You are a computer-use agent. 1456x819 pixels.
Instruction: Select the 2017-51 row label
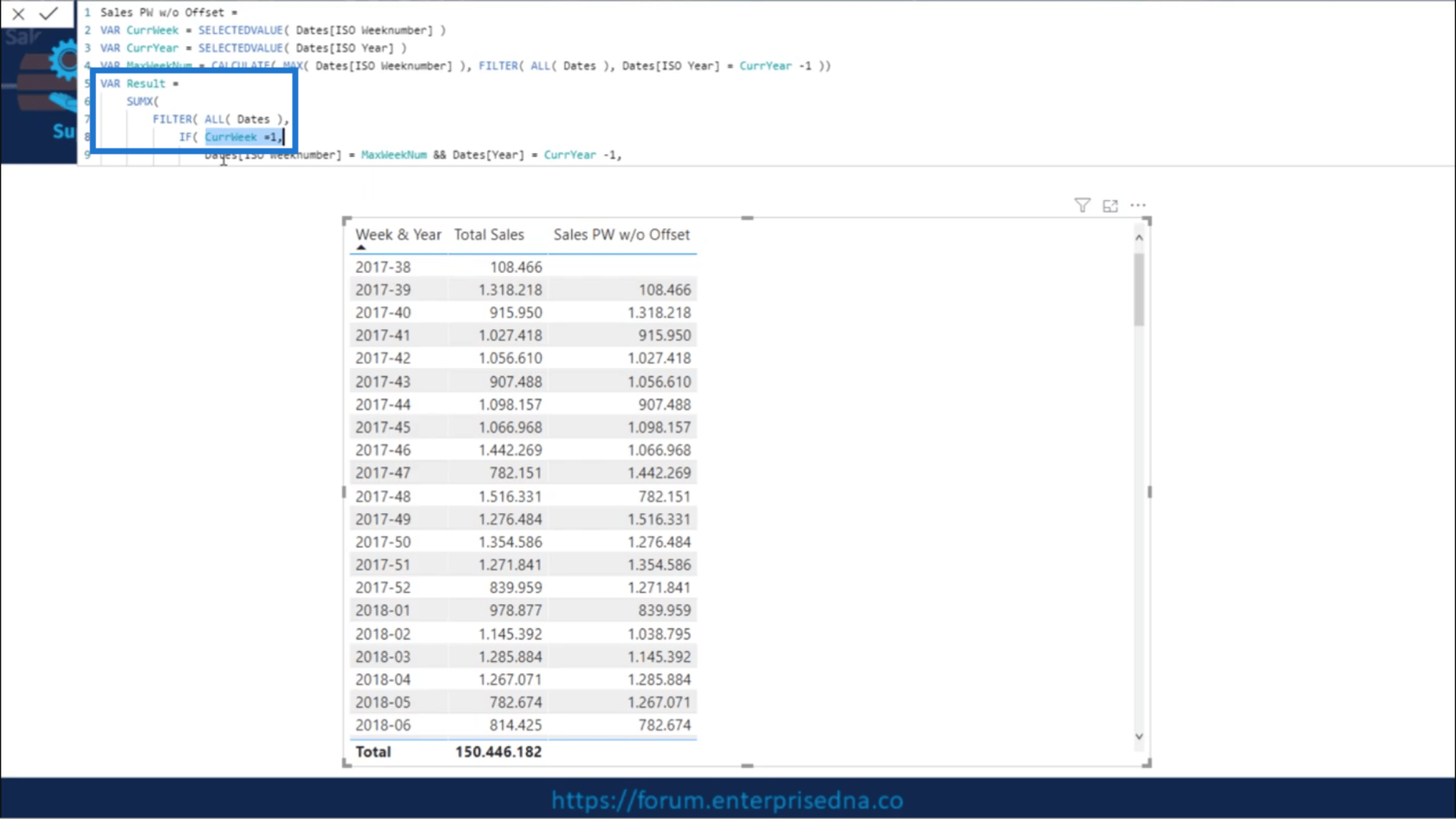point(383,564)
